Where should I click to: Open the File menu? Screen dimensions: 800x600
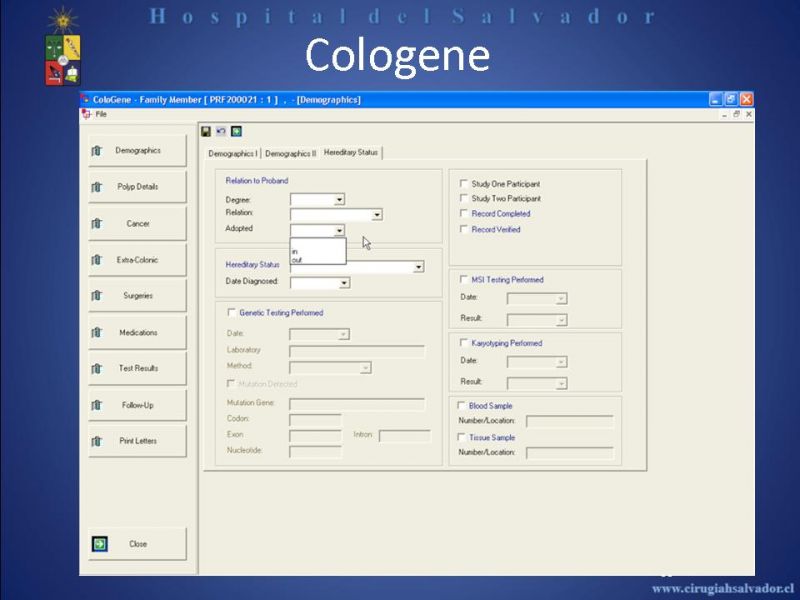pos(101,114)
